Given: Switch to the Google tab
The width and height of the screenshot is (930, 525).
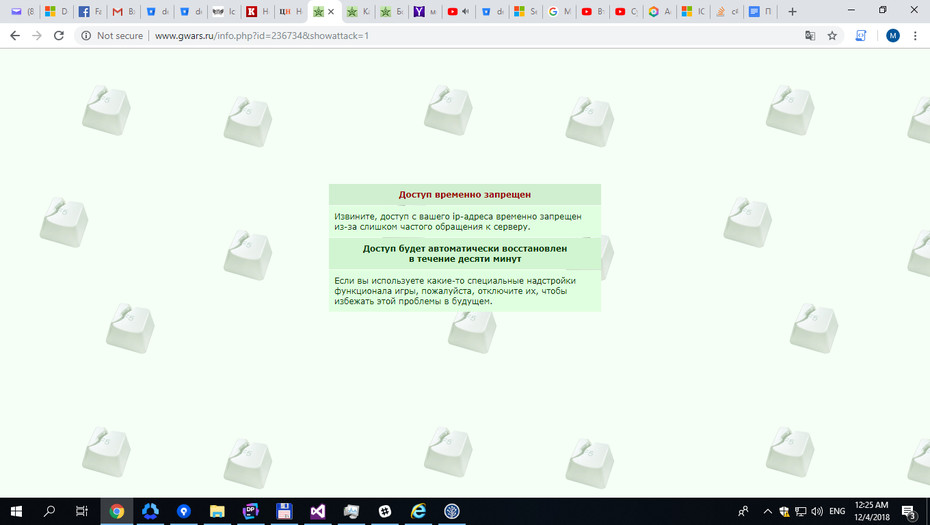Looking at the screenshot, I should (x=559, y=11).
